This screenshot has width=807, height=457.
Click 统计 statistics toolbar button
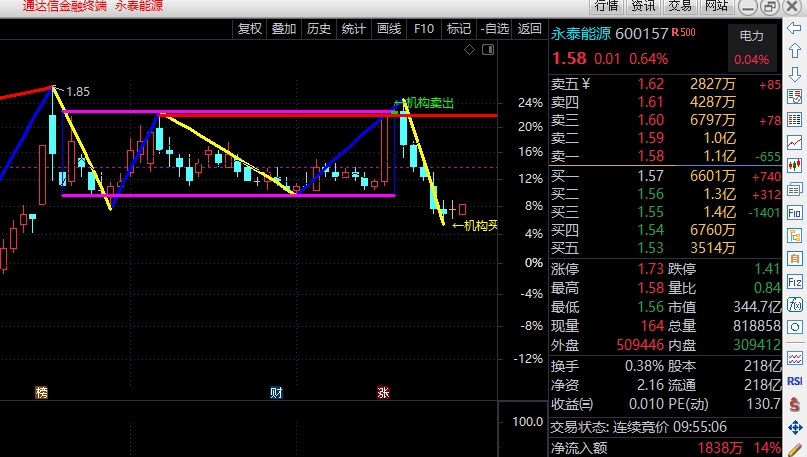pyautogui.click(x=354, y=29)
